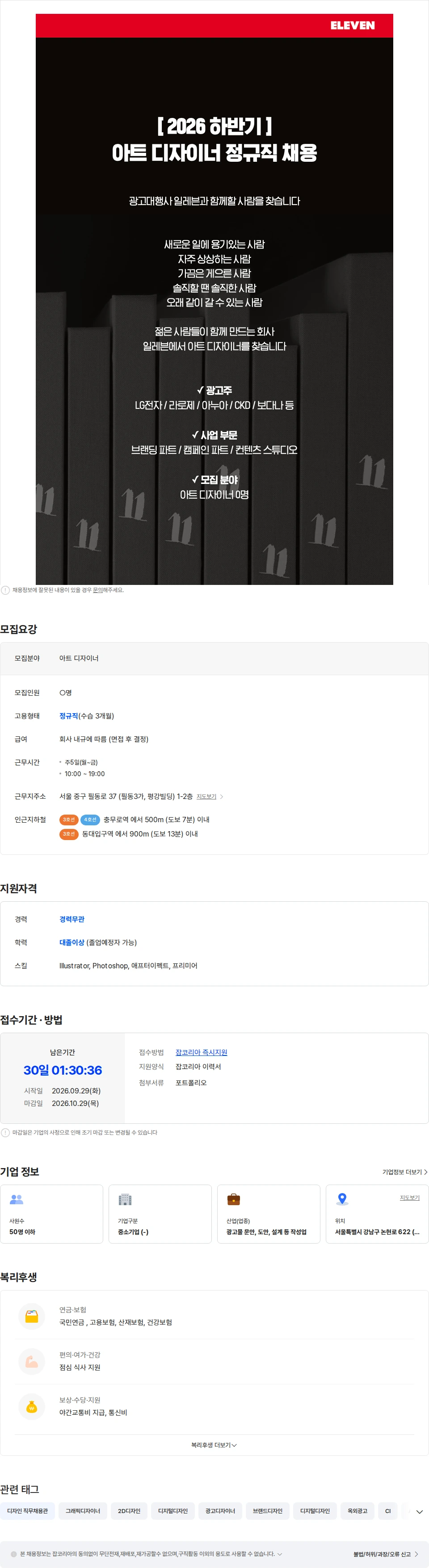The image size is (429, 1568).
Task: Select the CI tag
Action: point(387,1511)
